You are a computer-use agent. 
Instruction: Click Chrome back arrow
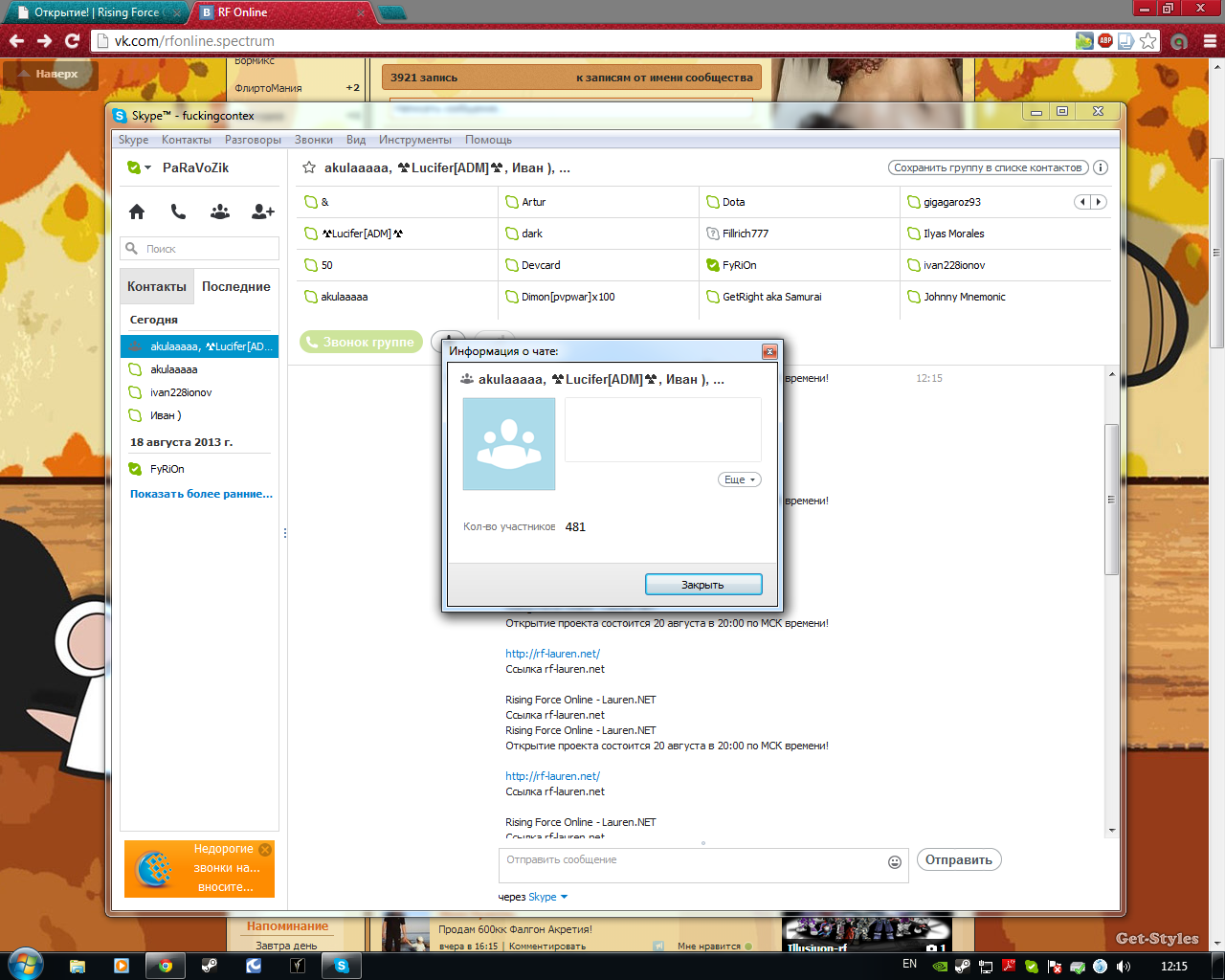16,41
